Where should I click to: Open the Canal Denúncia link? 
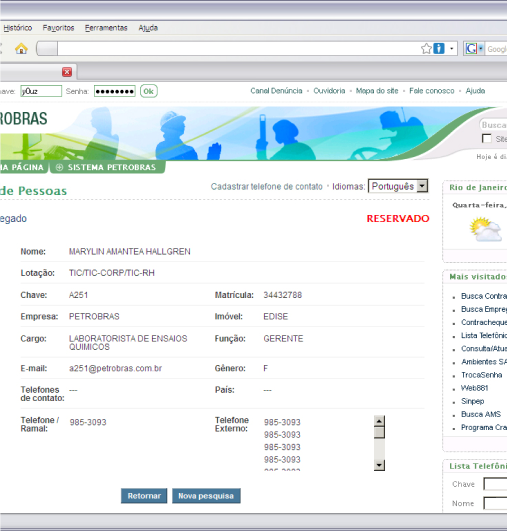pyautogui.click(x=276, y=91)
